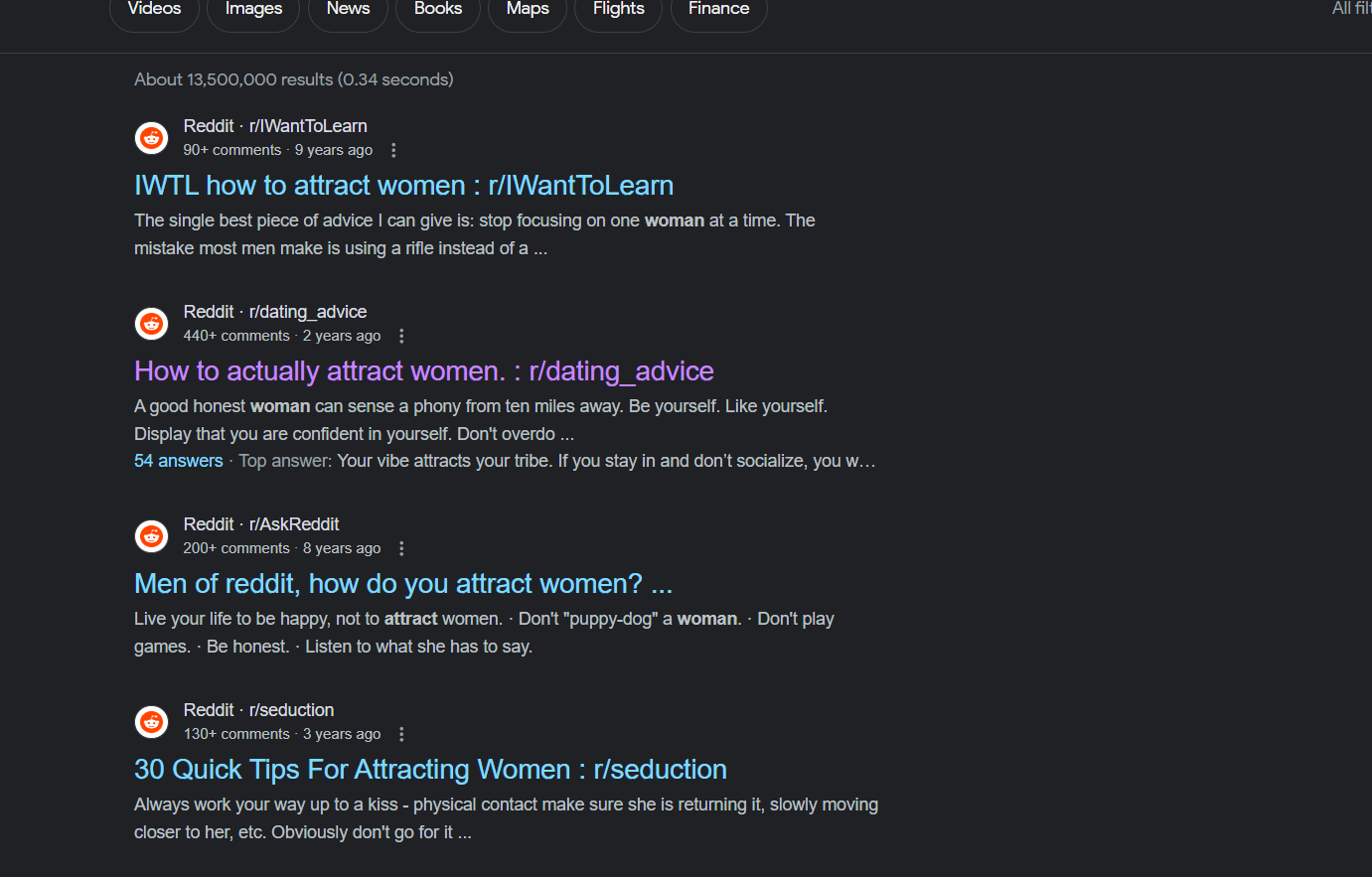The width and height of the screenshot is (1372, 877).
Task: Open the Flights search tab
Action: (618, 9)
